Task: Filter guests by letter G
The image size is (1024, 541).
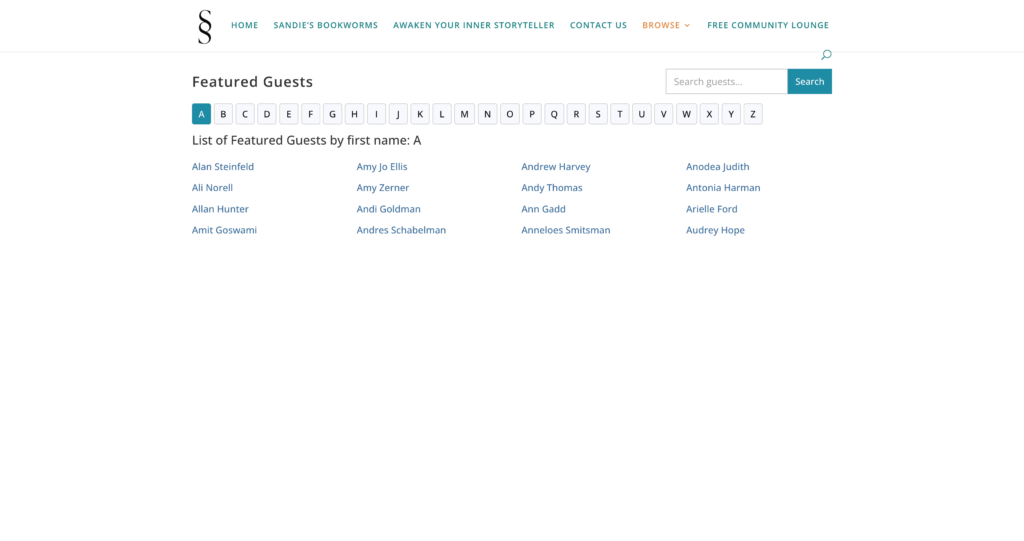Action: pyautogui.click(x=332, y=114)
